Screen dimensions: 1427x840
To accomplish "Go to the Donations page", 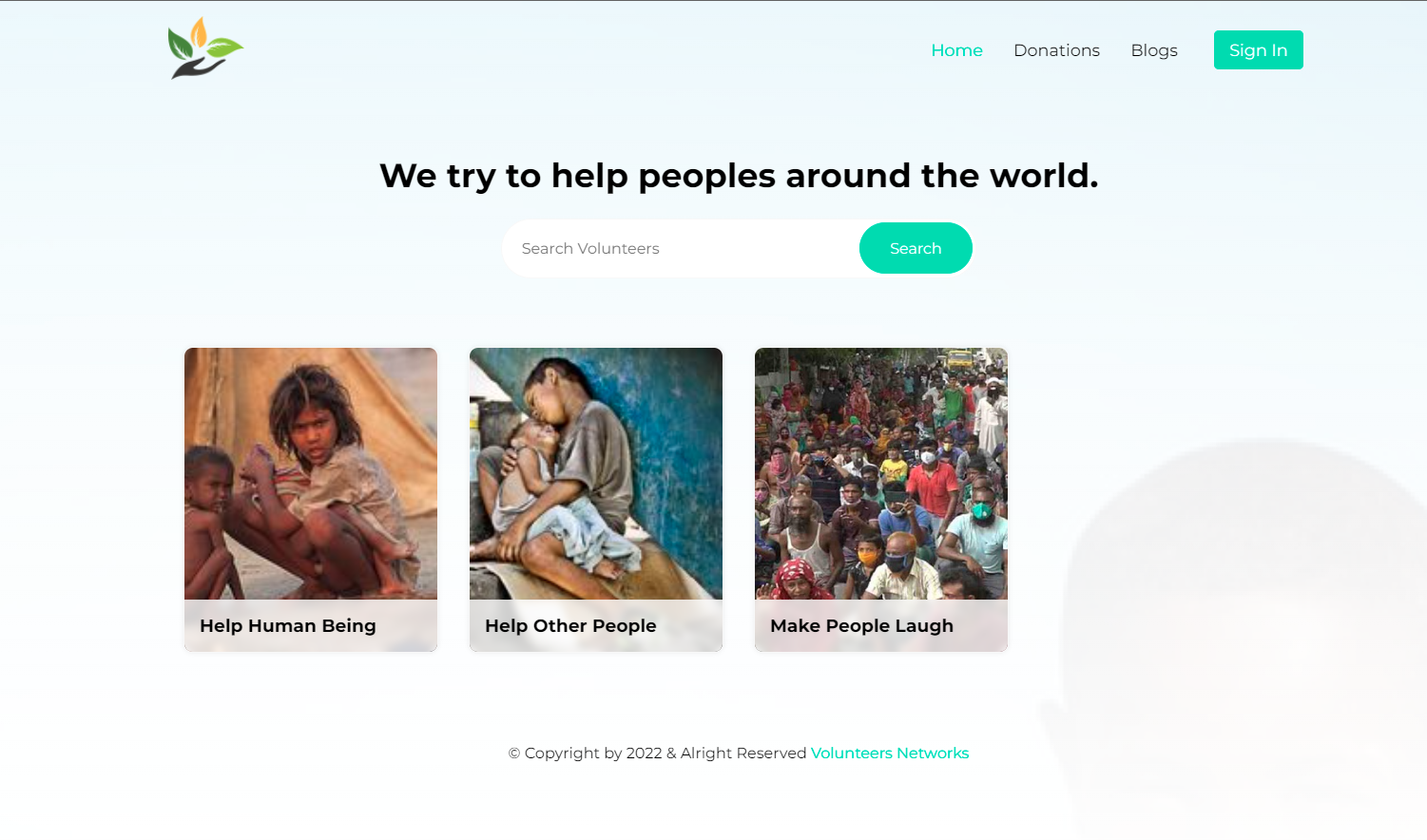I will pos(1056,50).
